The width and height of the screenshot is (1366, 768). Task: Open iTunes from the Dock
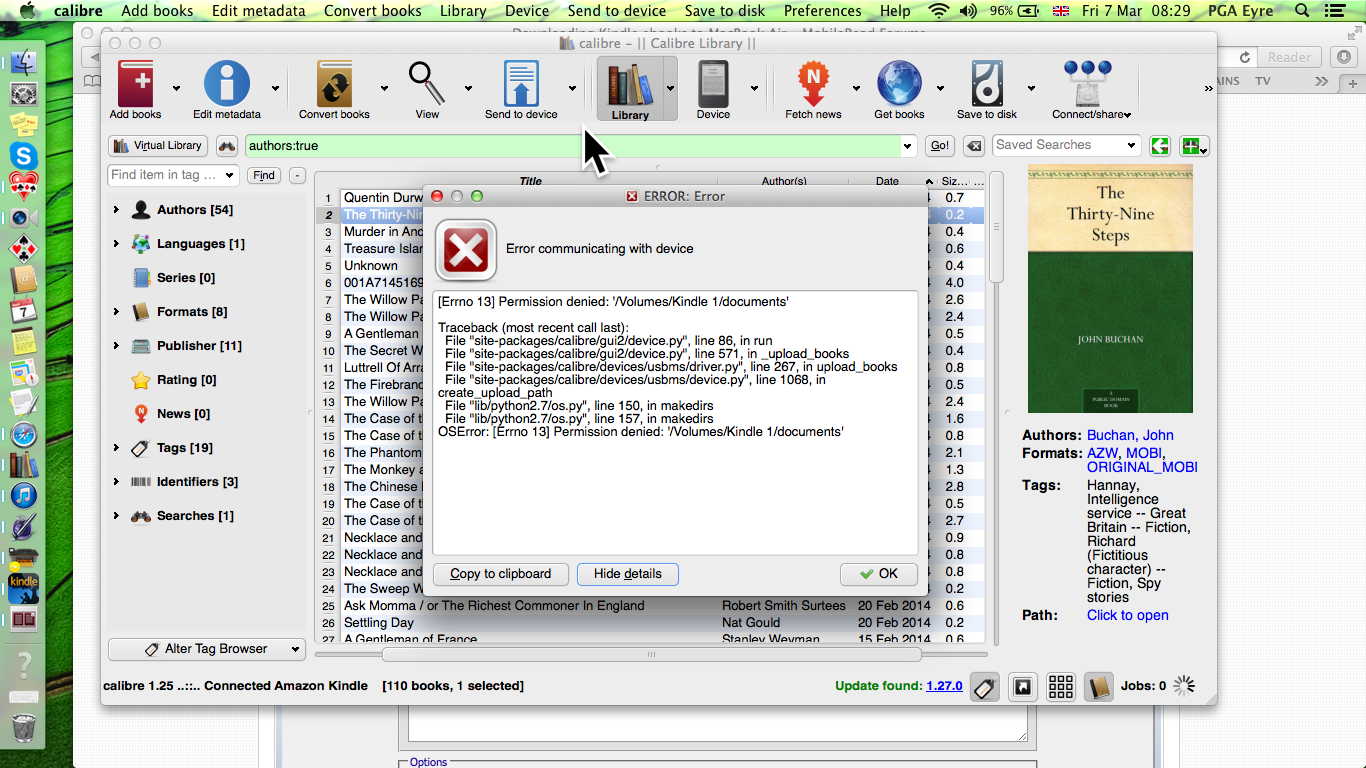(x=23, y=496)
